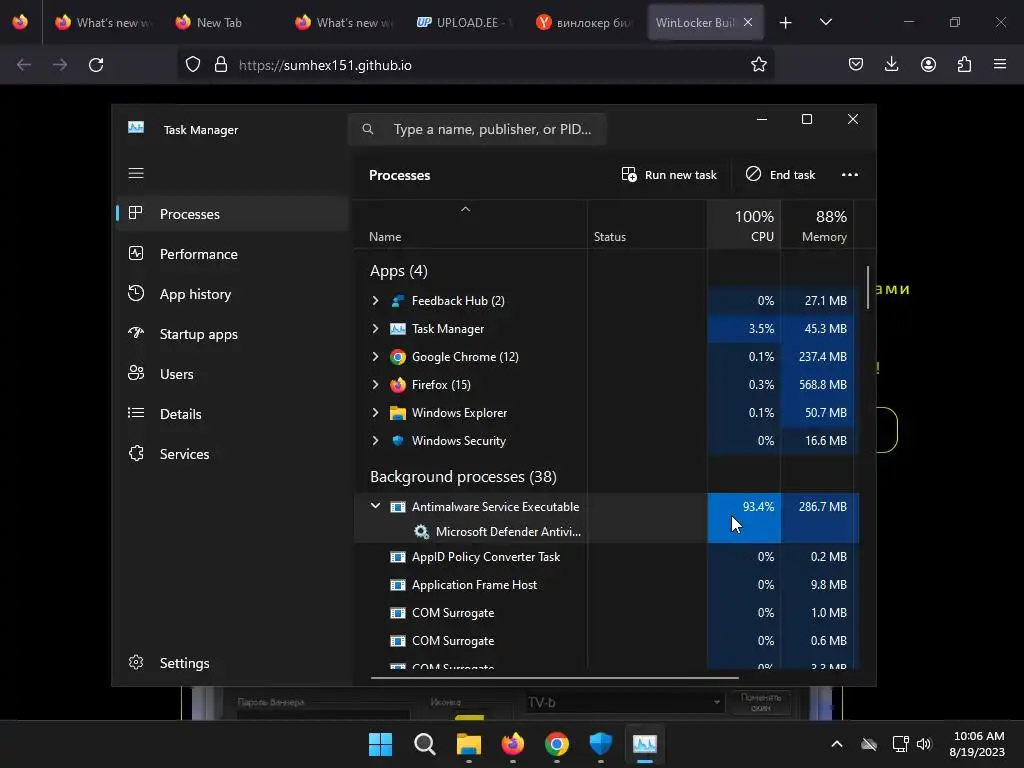
Task: Switch to App history page
Action: coord(232,294)
